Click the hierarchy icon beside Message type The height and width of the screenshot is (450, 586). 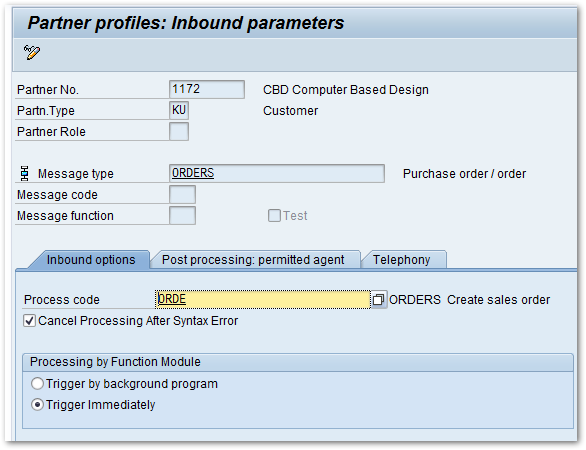tap(25, 173)
